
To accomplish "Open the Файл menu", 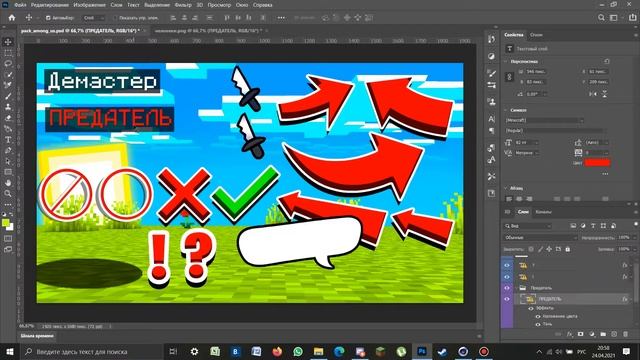I will (x=20, y=5).
